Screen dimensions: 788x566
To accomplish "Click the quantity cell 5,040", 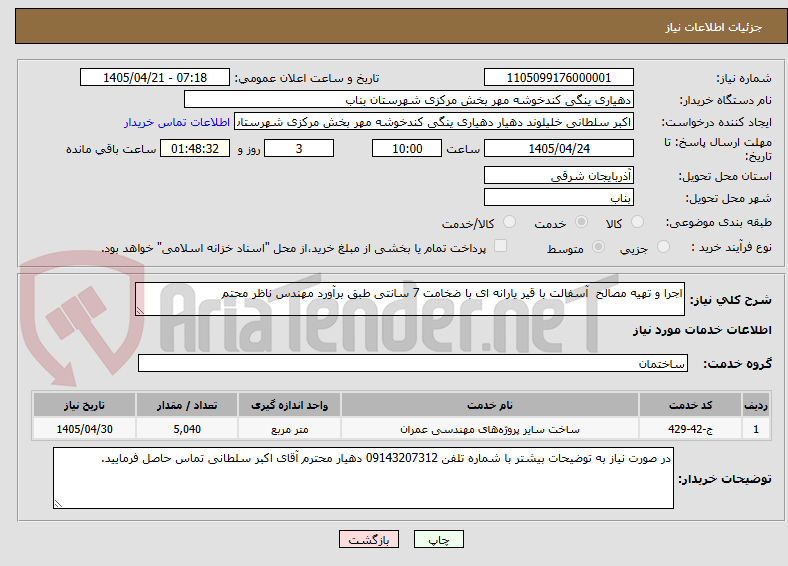I will point(187,429).
